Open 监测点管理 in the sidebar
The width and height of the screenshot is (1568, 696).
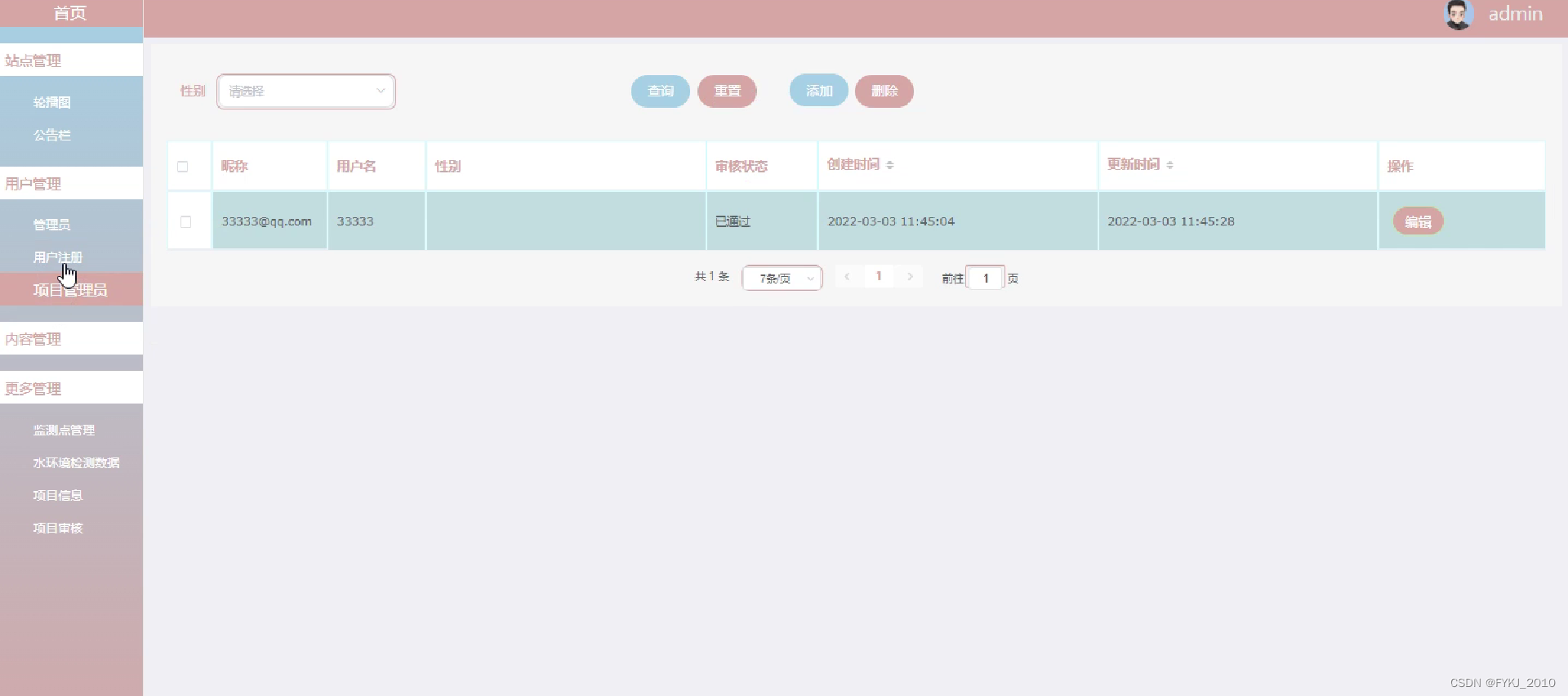tap(64, 431)
